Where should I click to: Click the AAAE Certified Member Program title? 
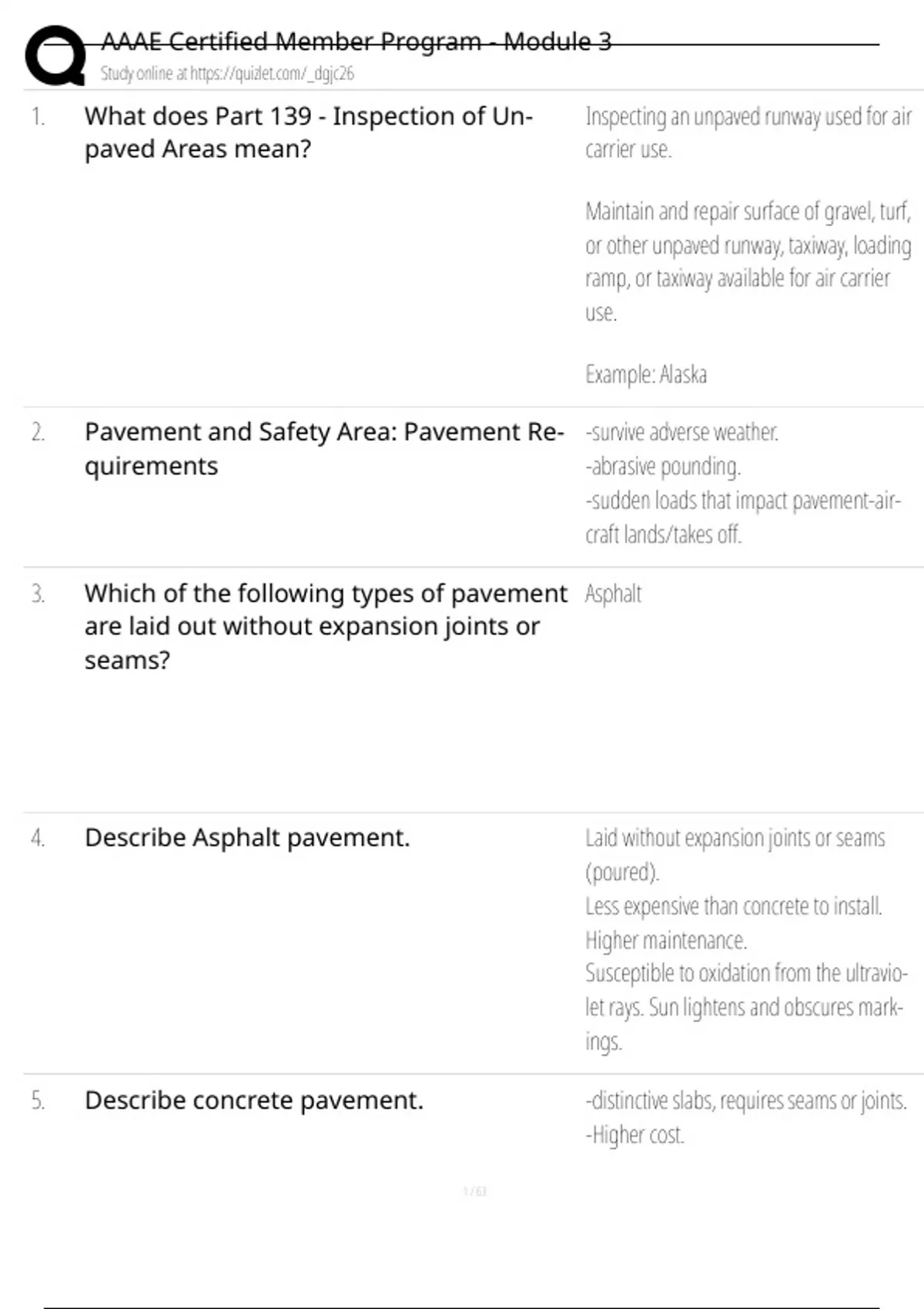[356, 41]
